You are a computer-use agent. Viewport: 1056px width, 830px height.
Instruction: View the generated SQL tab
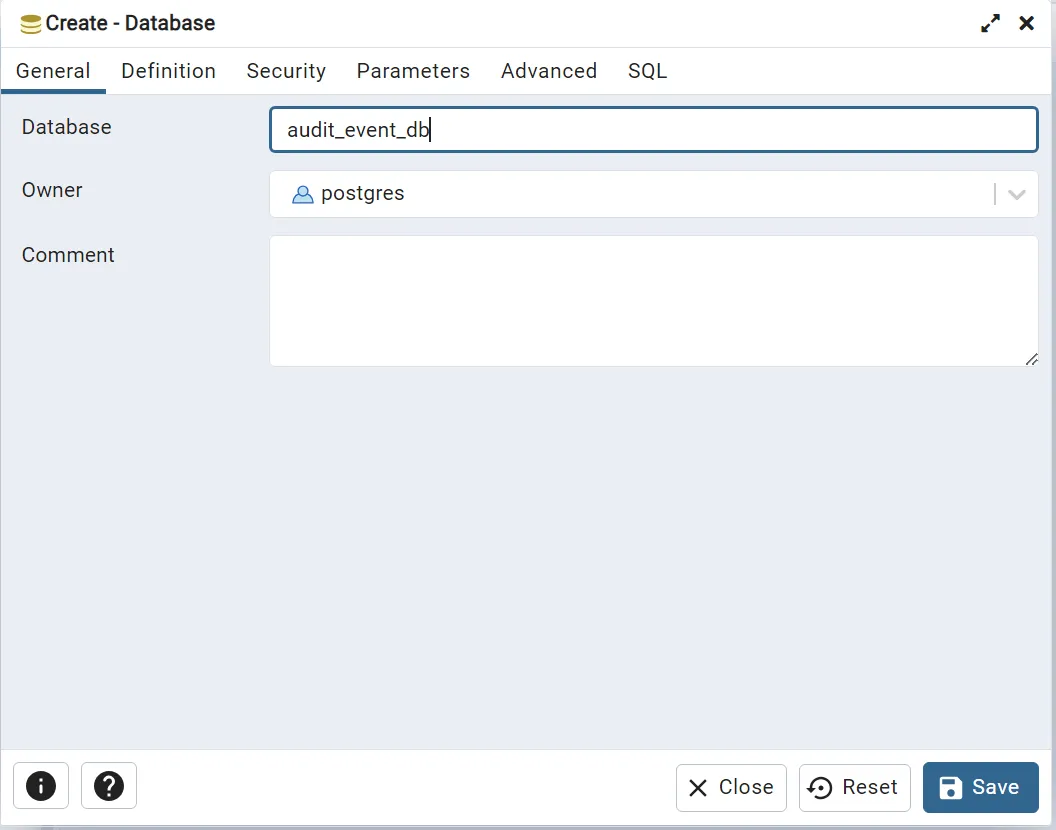pyautogui.click(x=647, y=71)
